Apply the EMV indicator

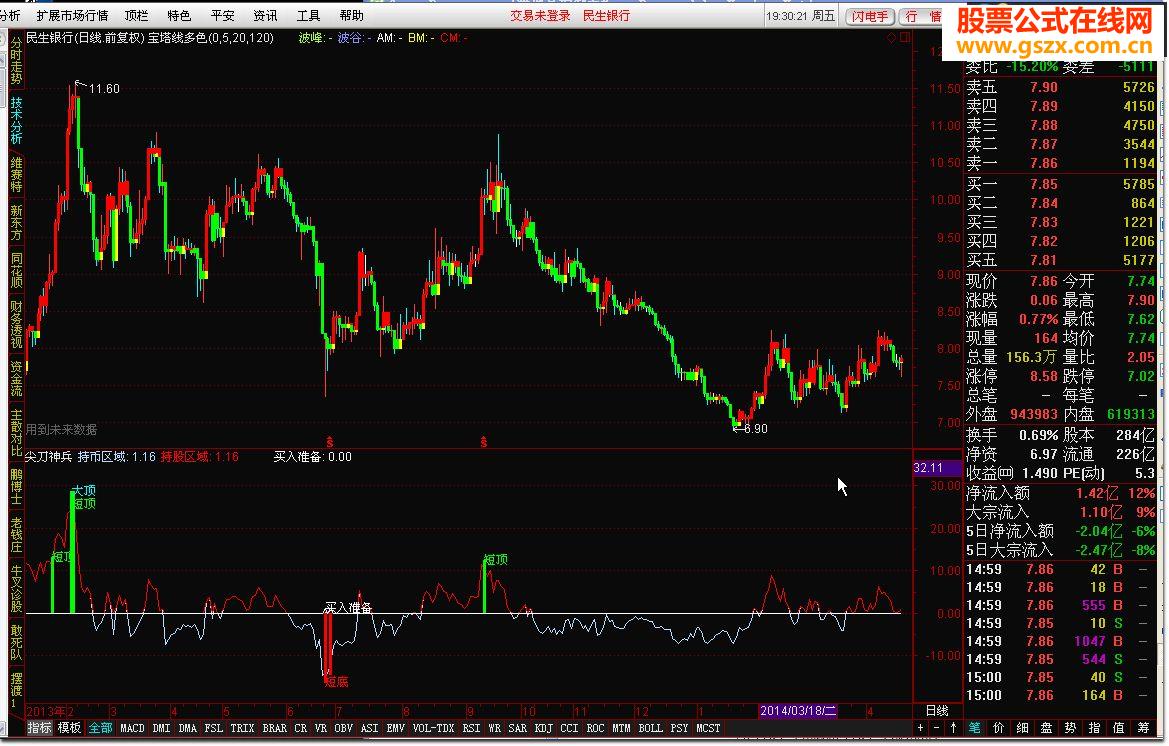(x=395, y=727)
